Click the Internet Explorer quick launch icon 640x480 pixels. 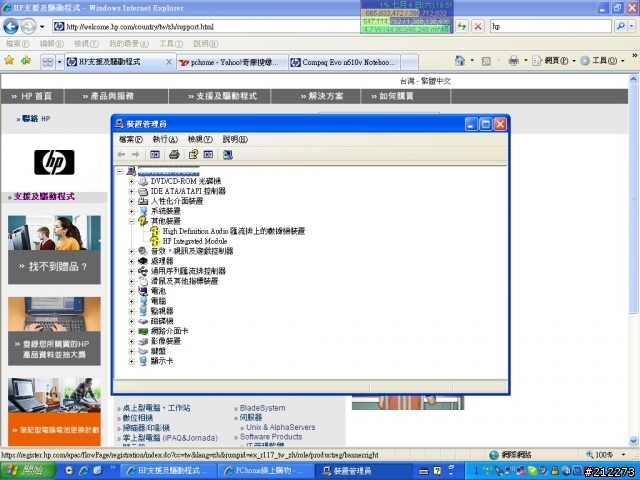click(84, 471)
